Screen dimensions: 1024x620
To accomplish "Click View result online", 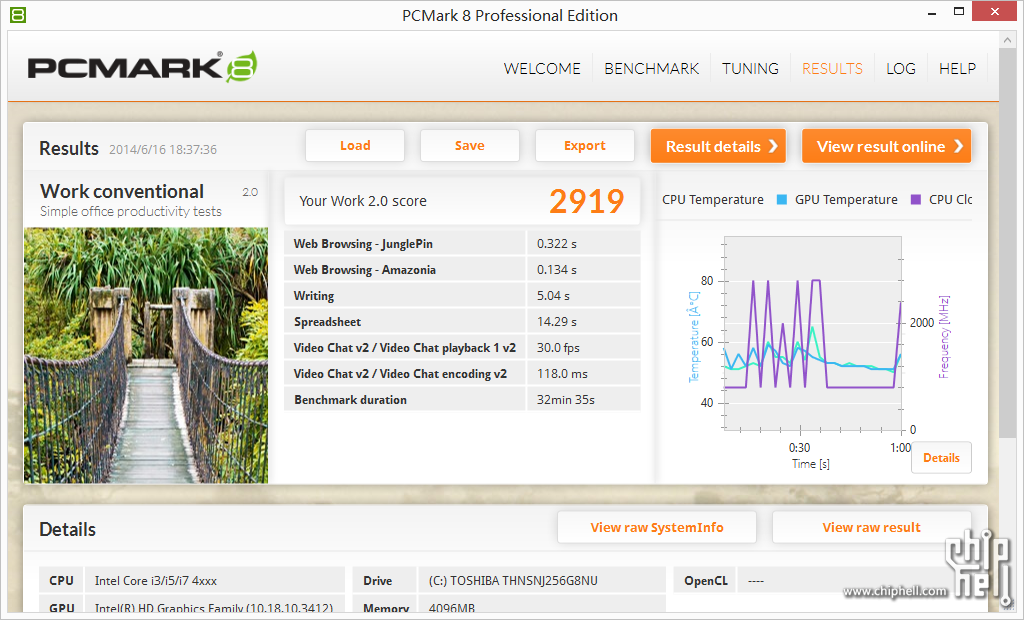I will tap(886, 146).
